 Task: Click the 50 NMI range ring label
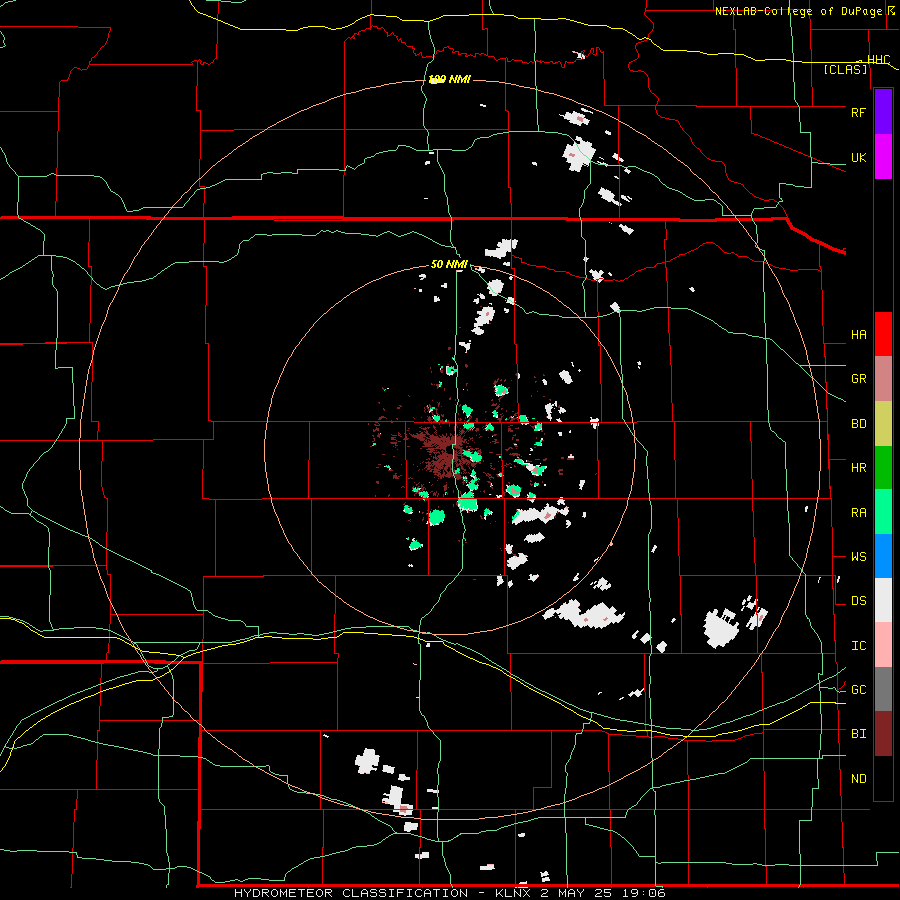click(x=449, y=265)
